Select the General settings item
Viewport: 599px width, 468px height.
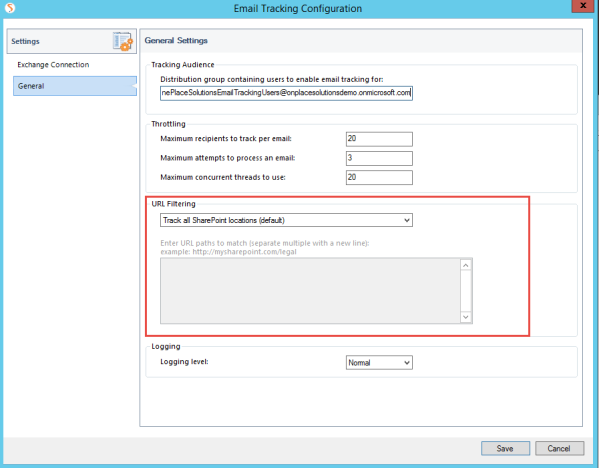[x=75, y=86]
